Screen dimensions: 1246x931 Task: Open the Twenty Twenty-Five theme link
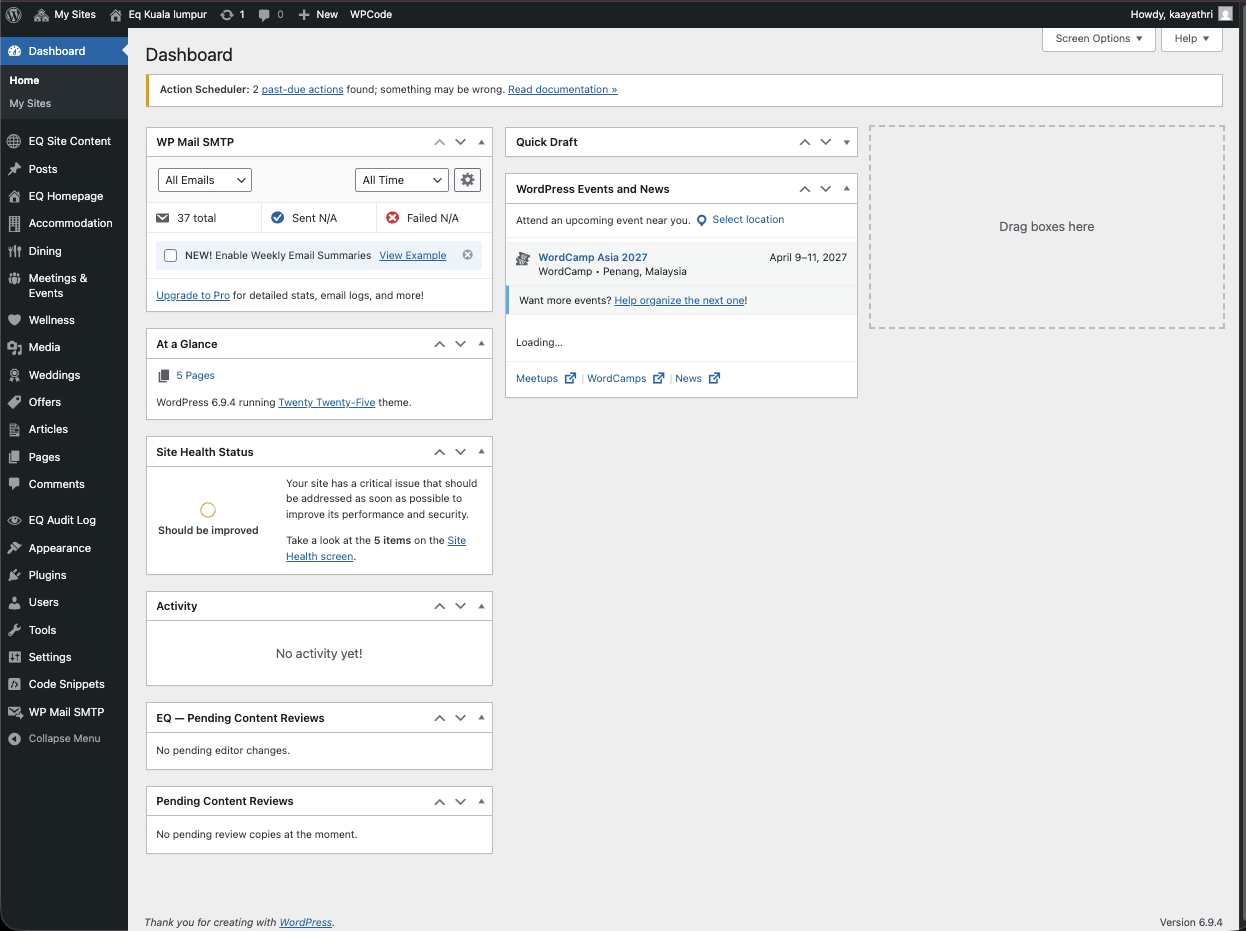(327, 402)
